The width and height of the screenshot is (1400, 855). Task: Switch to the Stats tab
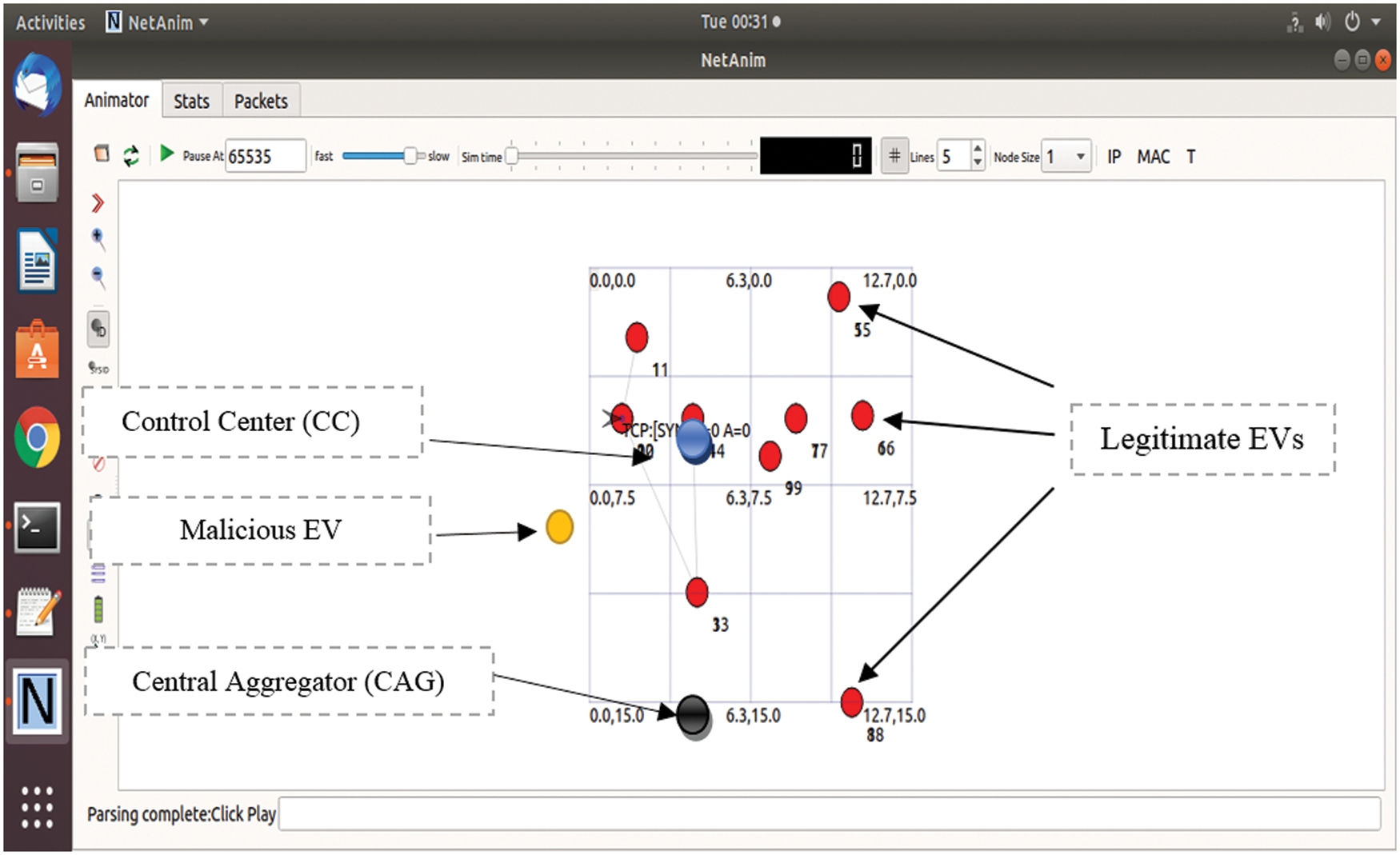pyautogui.click(x=191, y=101)
